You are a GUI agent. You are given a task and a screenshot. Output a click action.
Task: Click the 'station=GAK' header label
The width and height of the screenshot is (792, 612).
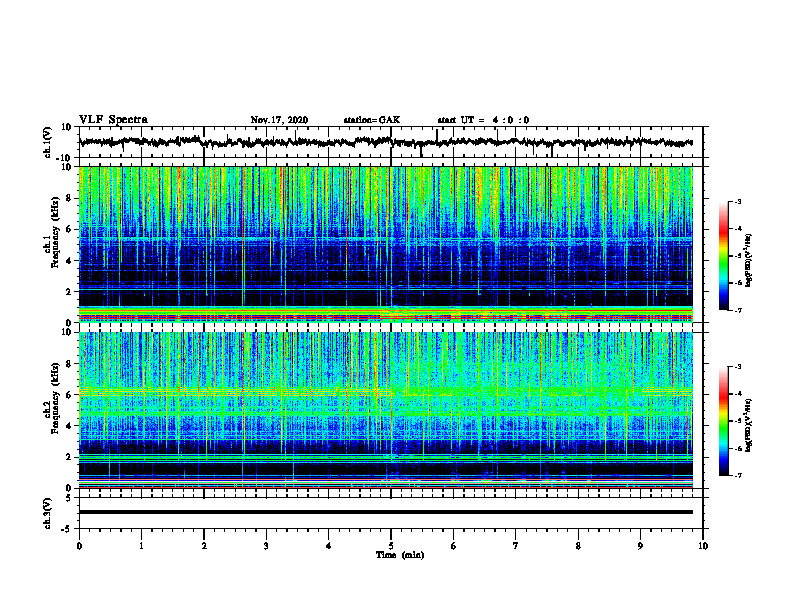[x=372, y=120]
